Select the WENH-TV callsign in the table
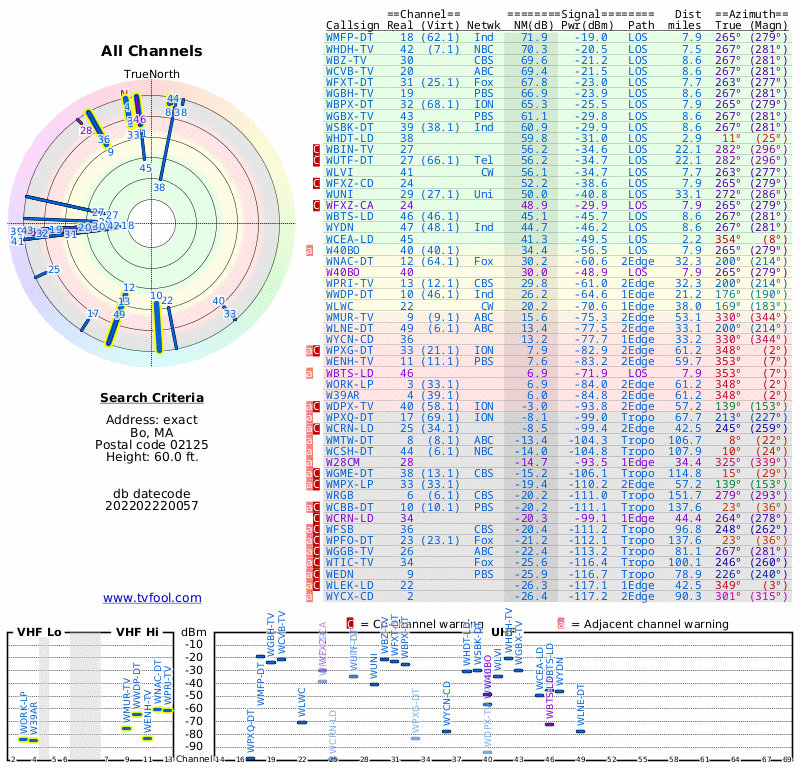800x768 pixels. pos(349,362)
